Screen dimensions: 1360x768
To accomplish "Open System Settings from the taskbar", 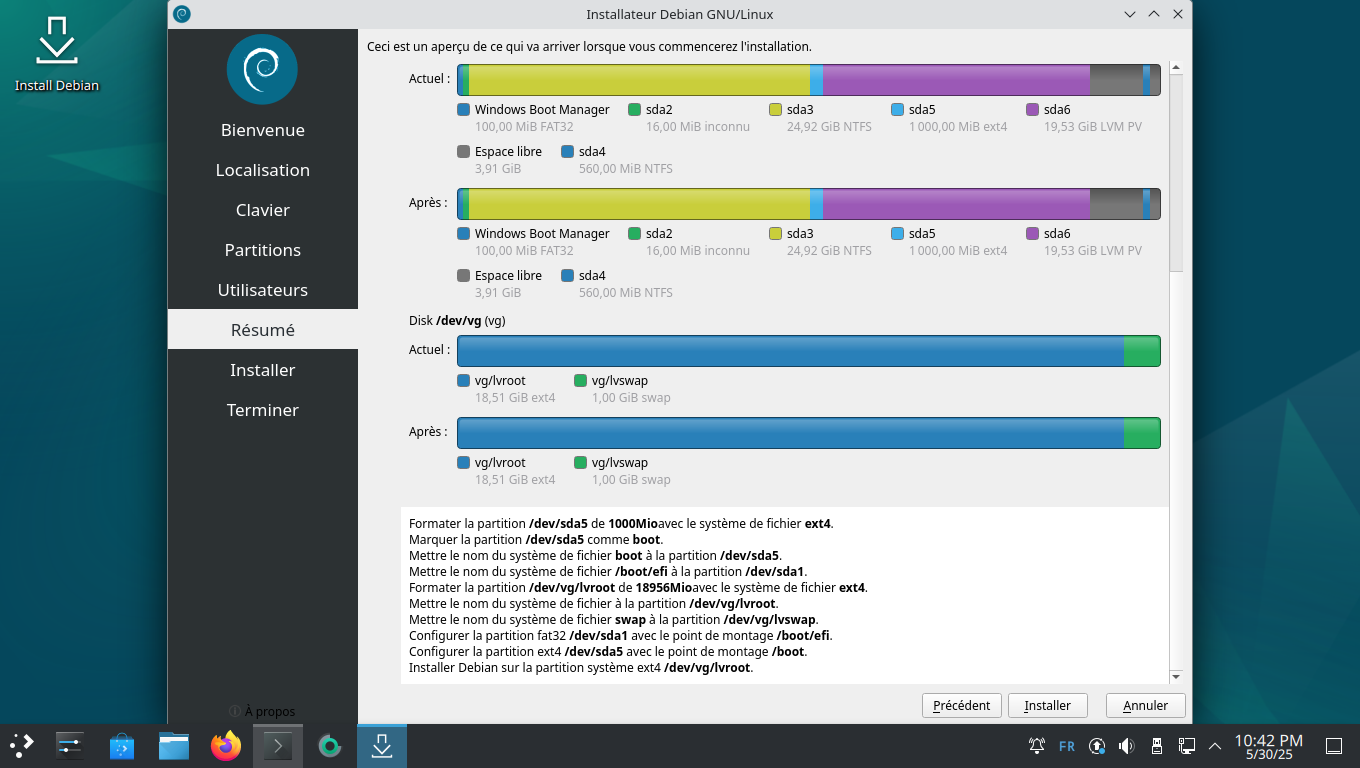I will pyautogui.click(x=69, y=745).
